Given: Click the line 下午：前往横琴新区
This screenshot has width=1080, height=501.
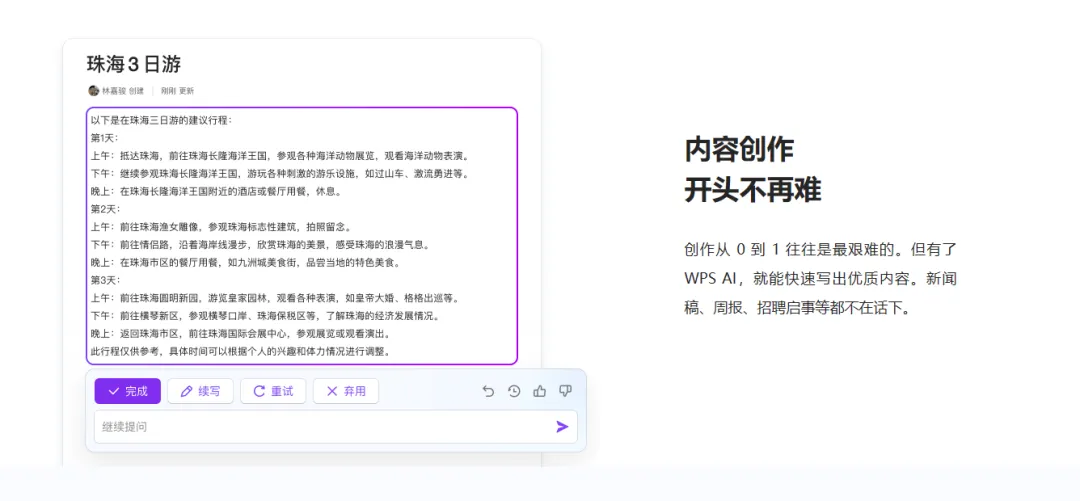Looking at the screenshot, I should 266,316.
